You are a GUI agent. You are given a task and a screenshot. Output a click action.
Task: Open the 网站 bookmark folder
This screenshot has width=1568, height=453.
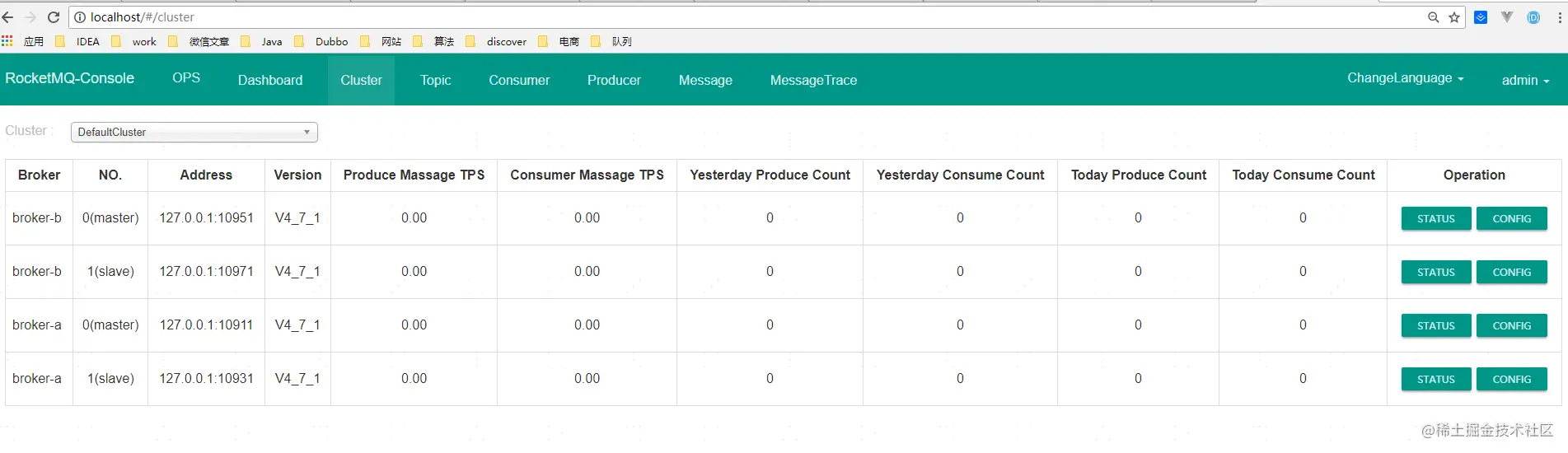tap(381, 41)
